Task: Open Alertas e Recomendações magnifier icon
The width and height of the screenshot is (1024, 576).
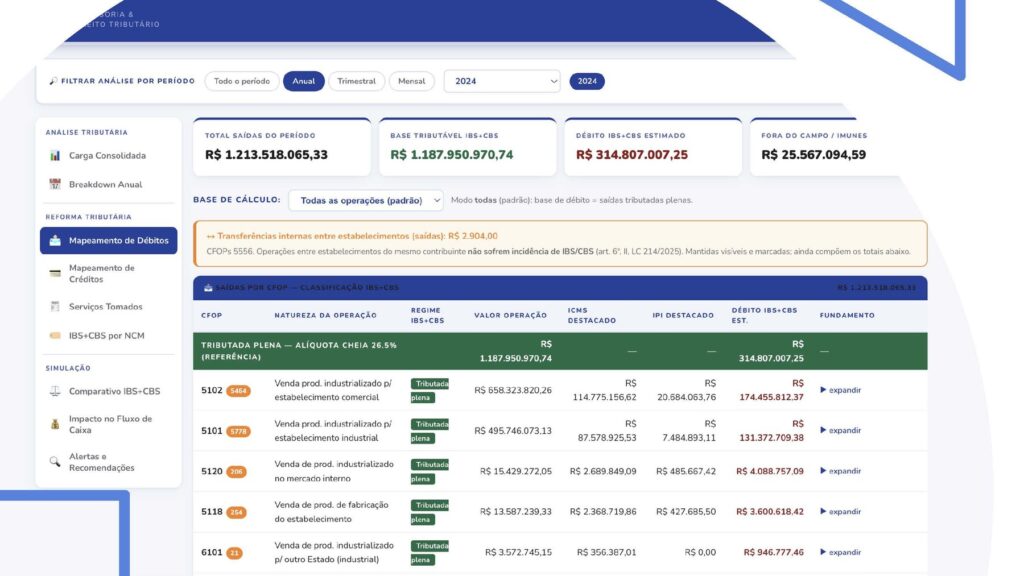Action: tap(55, 462)
